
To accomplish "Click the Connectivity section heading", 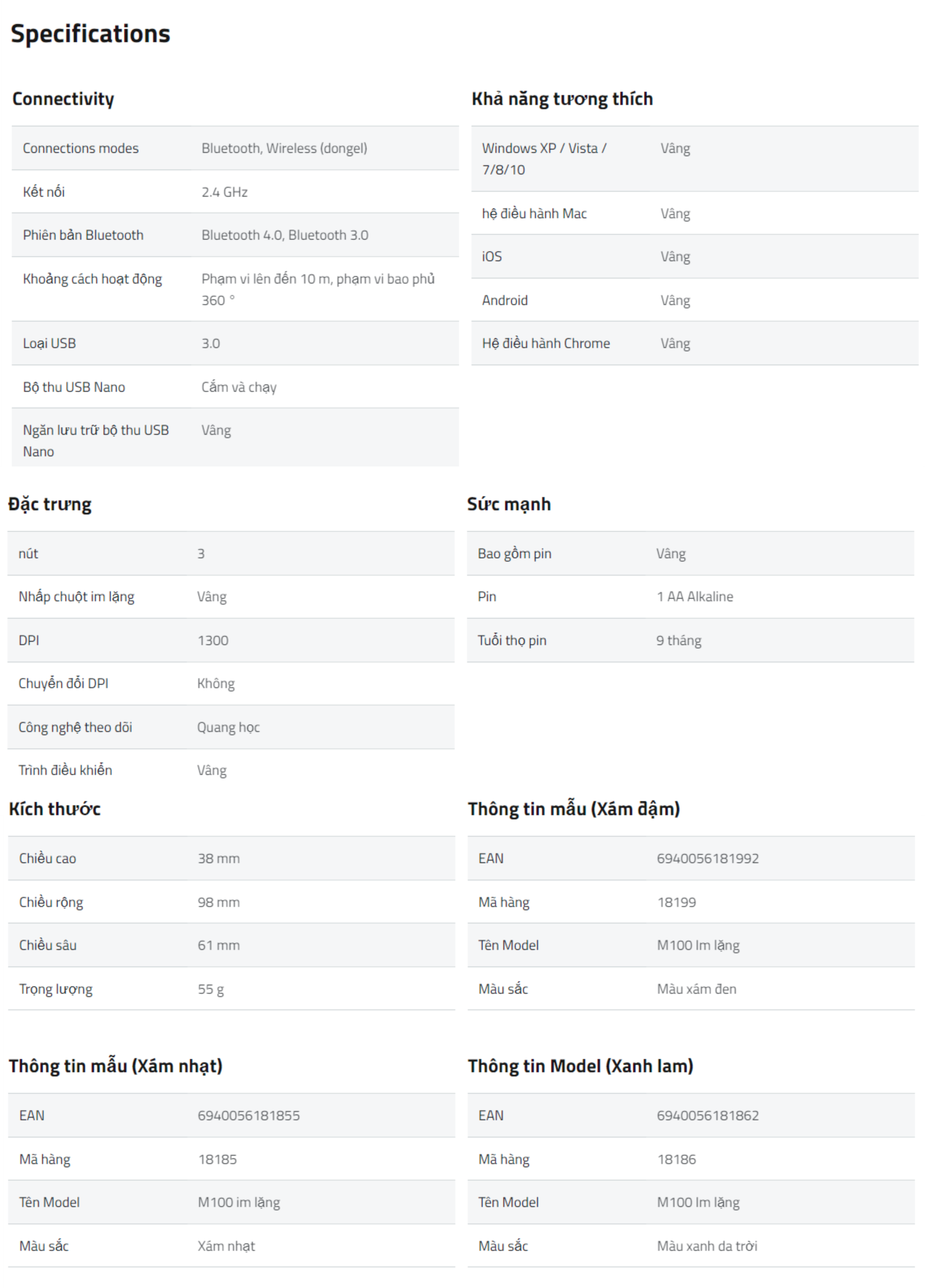I will (63, 99).
